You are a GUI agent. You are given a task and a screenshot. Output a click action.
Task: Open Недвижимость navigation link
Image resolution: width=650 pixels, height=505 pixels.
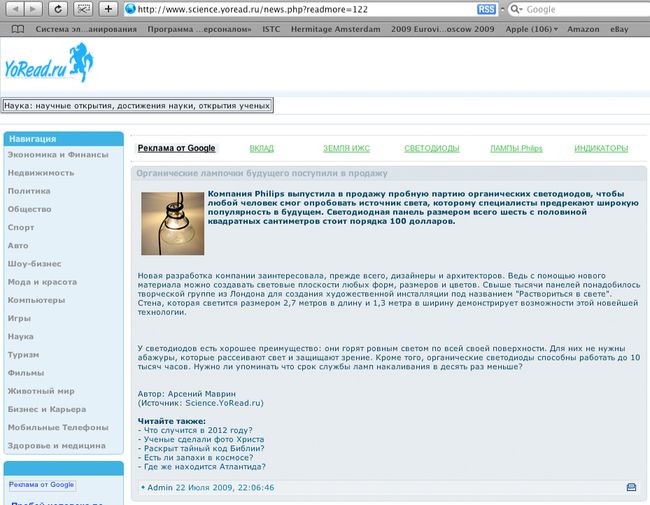tap(41, 173)
